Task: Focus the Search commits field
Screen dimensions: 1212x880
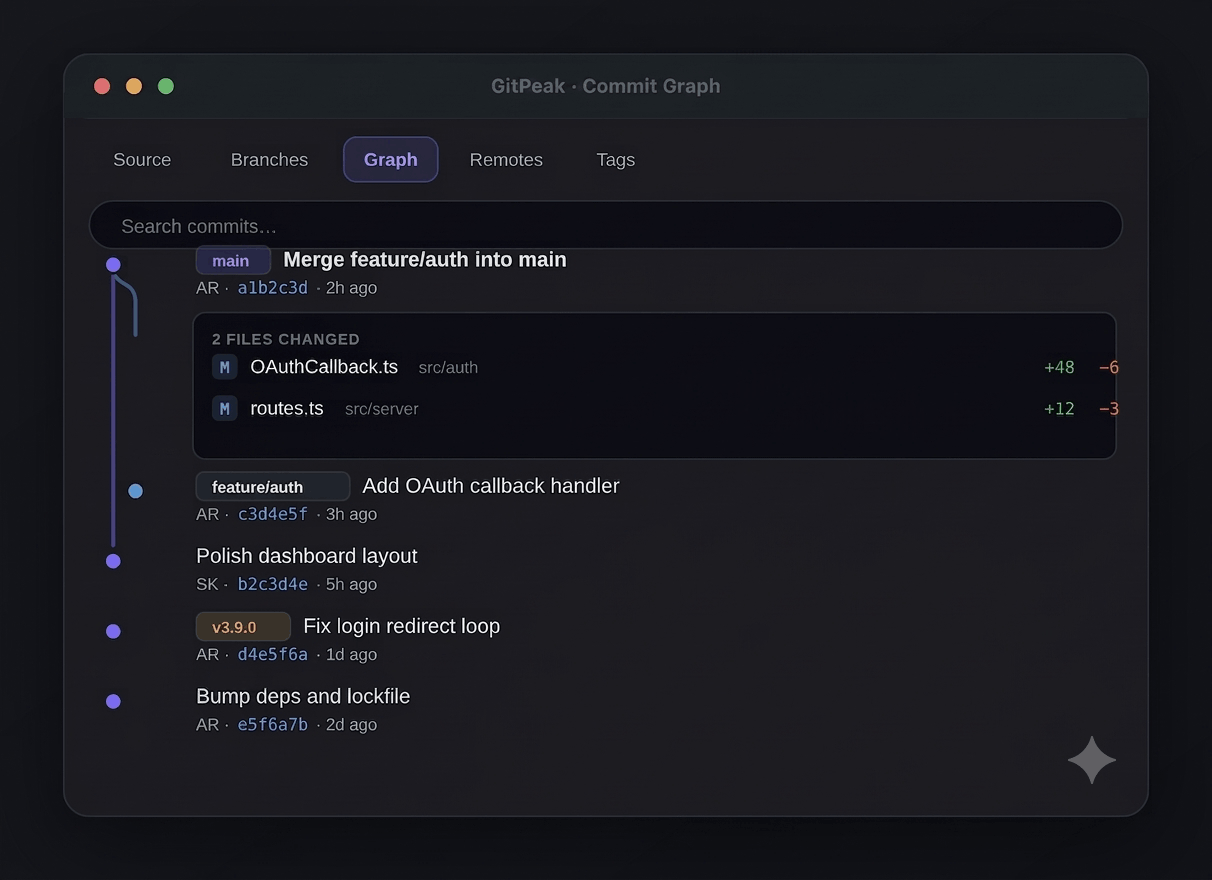Action: tap(606, 226)
